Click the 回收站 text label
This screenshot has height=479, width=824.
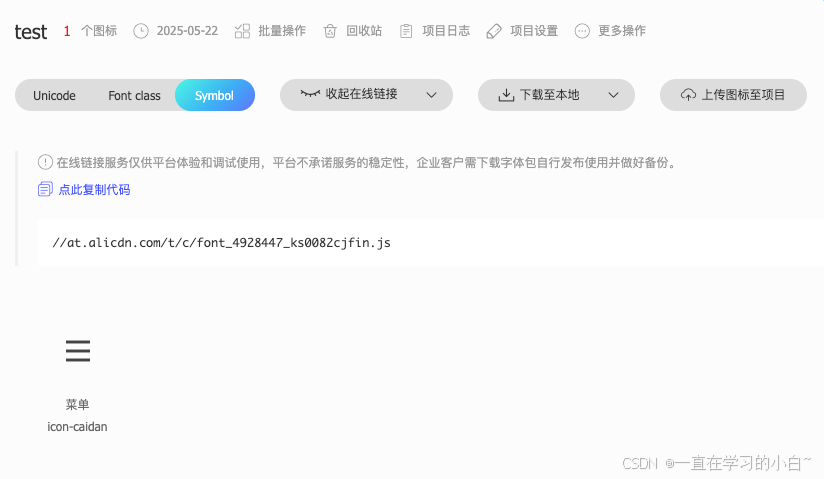[364, 31]
